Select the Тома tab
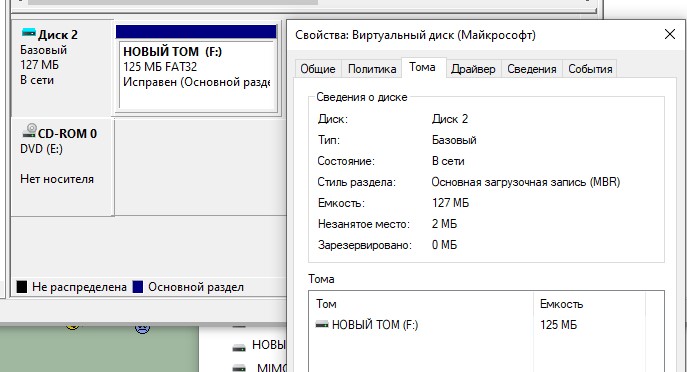Viewport: 687px width, 372px height. (422, 67)
